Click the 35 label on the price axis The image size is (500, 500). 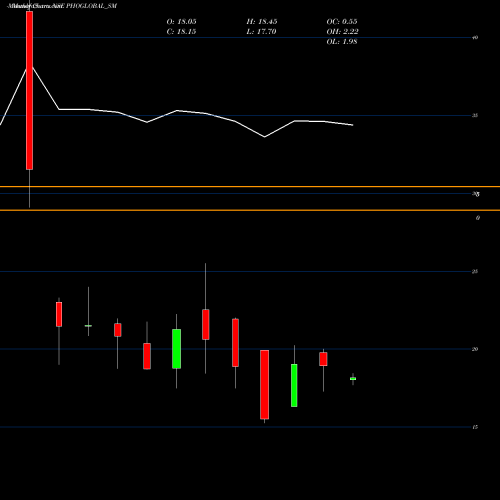(475, 115)
